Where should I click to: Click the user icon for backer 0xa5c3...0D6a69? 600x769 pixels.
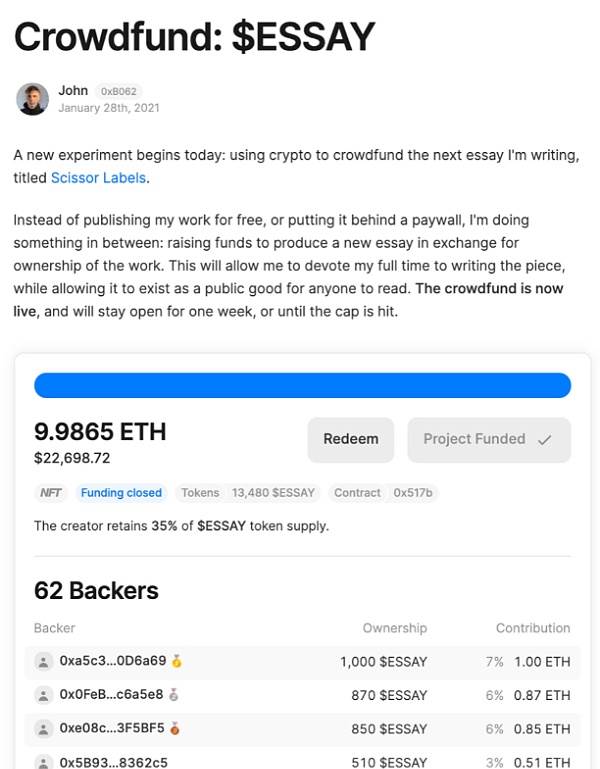coord(43,662)
